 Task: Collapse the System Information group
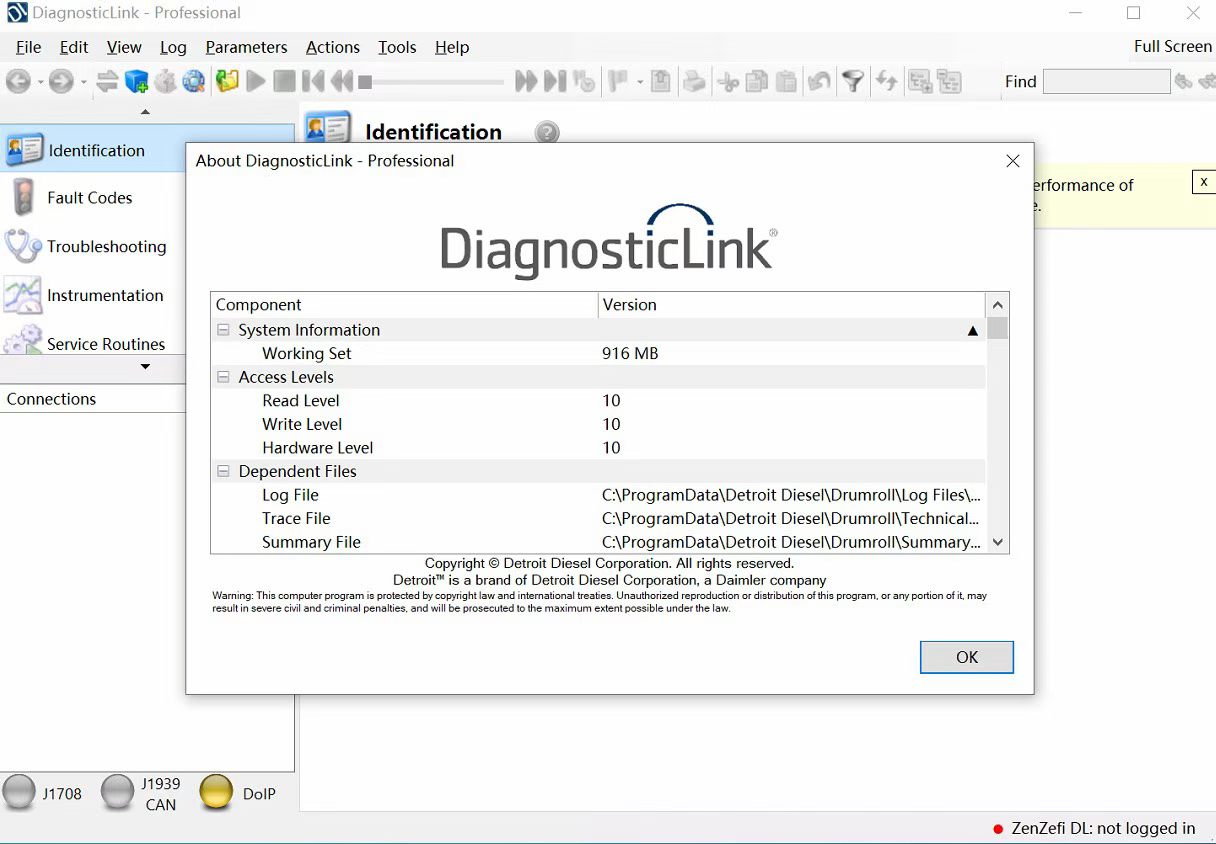coord(223,330)
